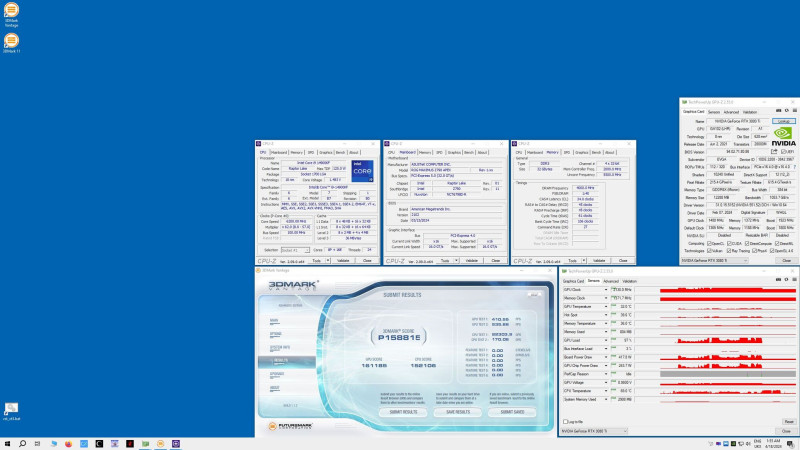Image resolution: width=800 pixels, height=450 pixels.
Task: Open the hamburger menu in GPU-Z Graphics Card window
Action: 794,110
